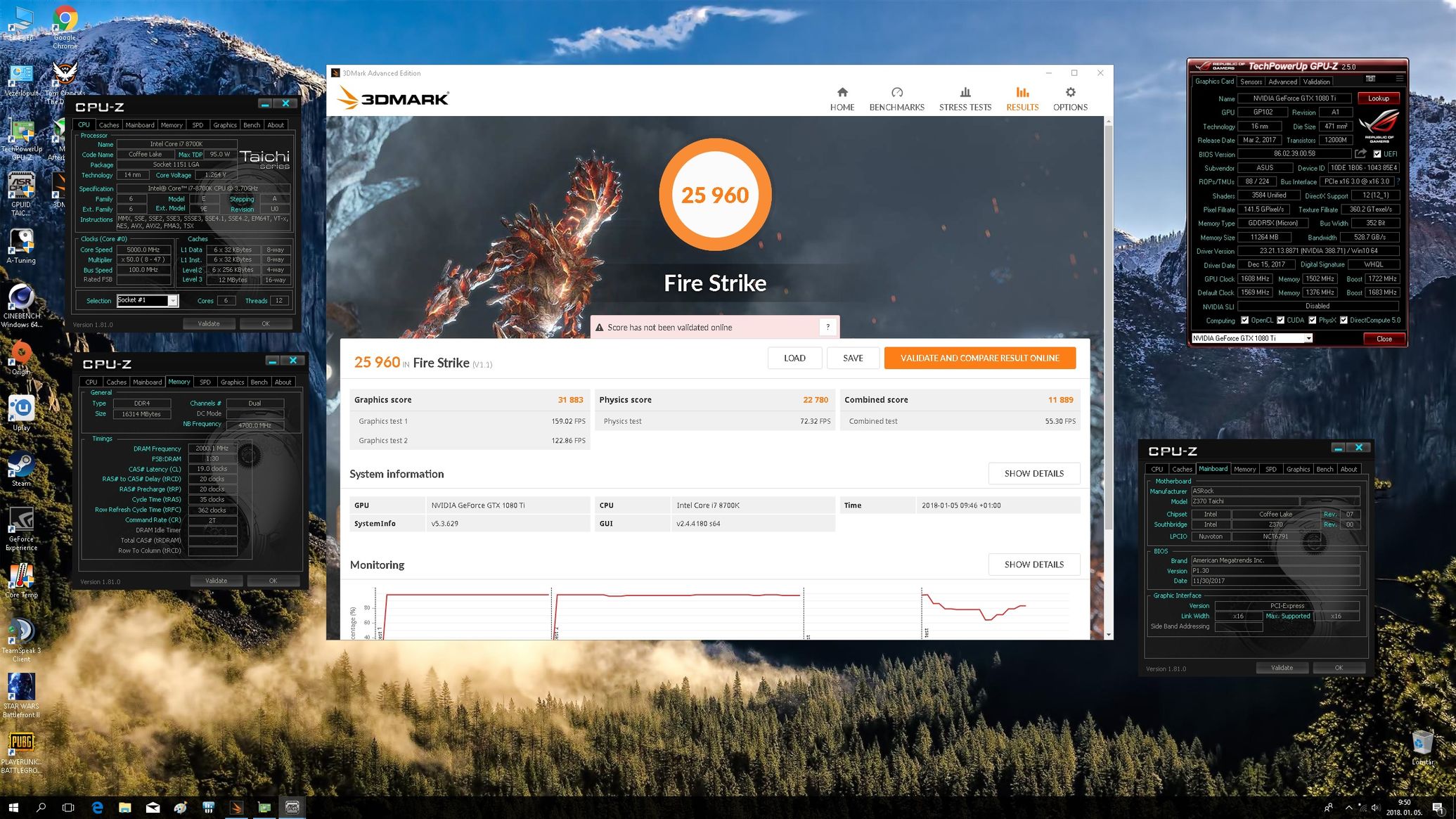Click the GPU-Z BIOS share icon
This screenshot has height=819, width=1456.
pyautogui.click(x=1361, y=154)
